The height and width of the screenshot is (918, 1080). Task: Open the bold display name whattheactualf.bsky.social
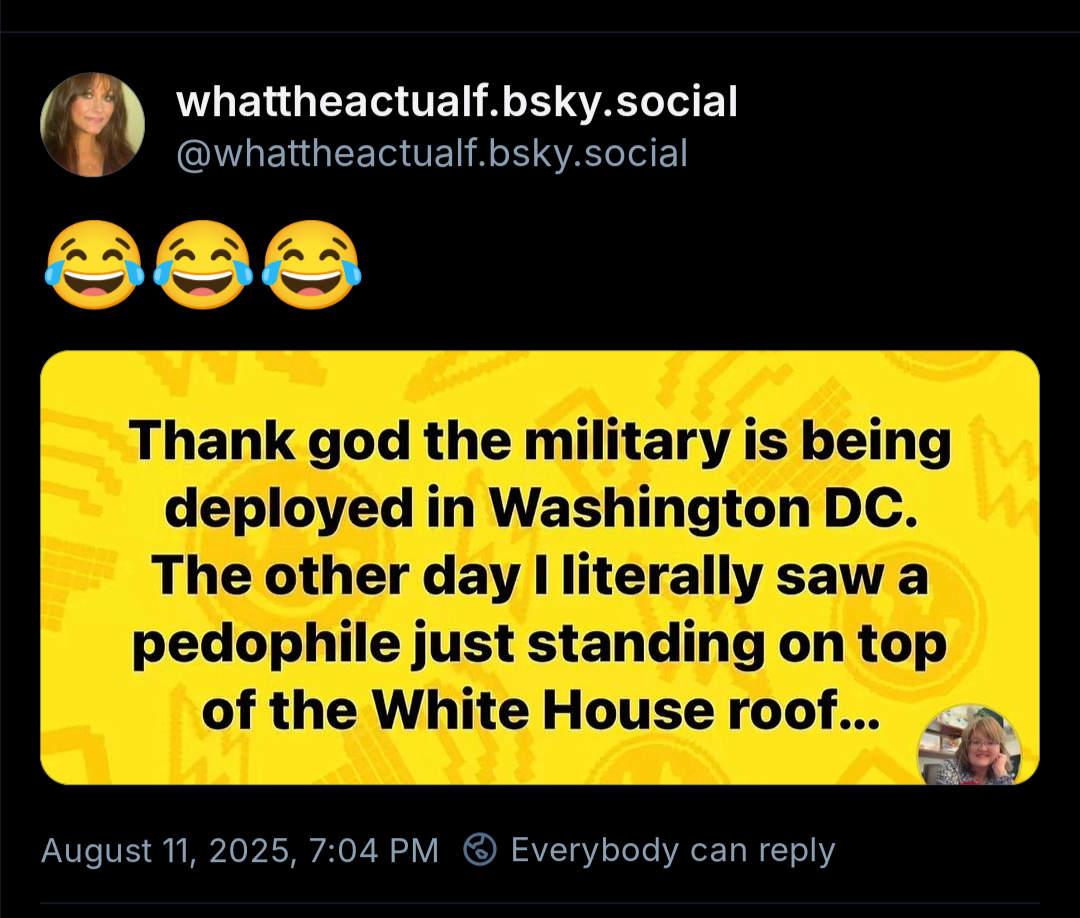point(457,101)
